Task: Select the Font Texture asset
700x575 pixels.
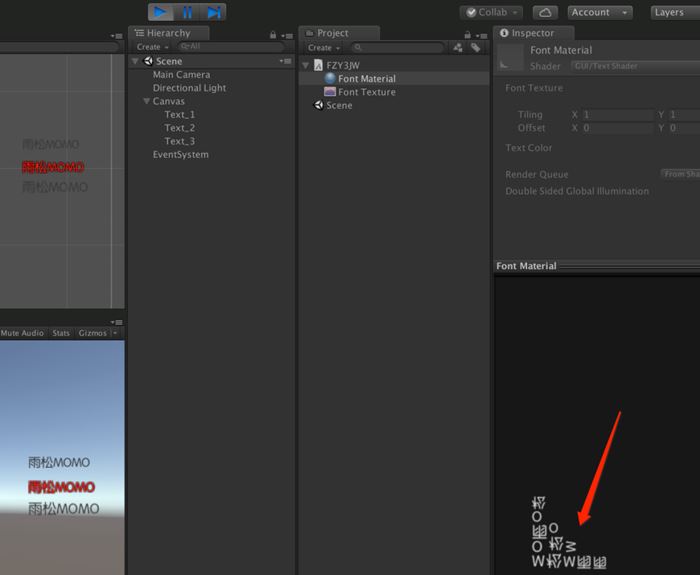Action: [x=366, y=92]
